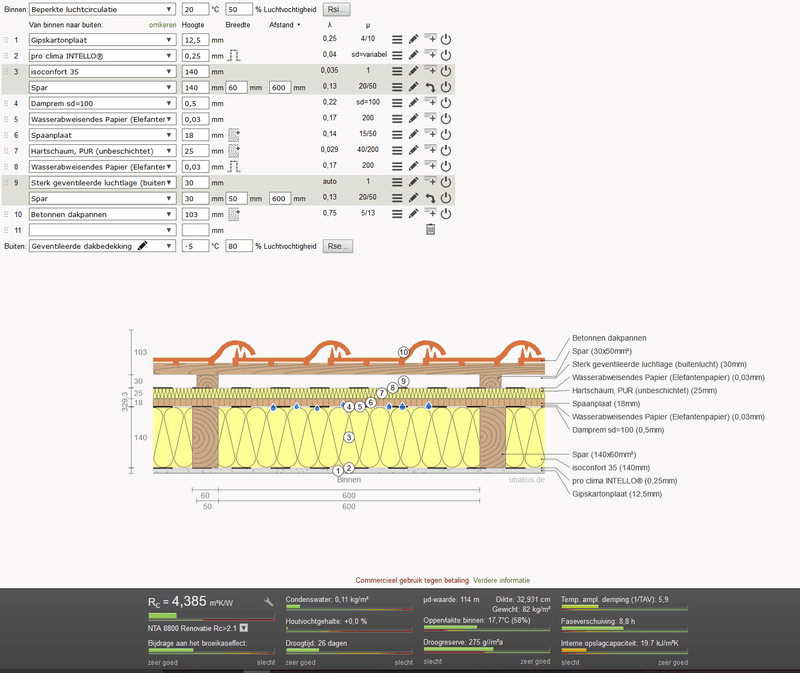Click pencil icon in Geventileerde dakbedekking field

(x=143, y=245)
